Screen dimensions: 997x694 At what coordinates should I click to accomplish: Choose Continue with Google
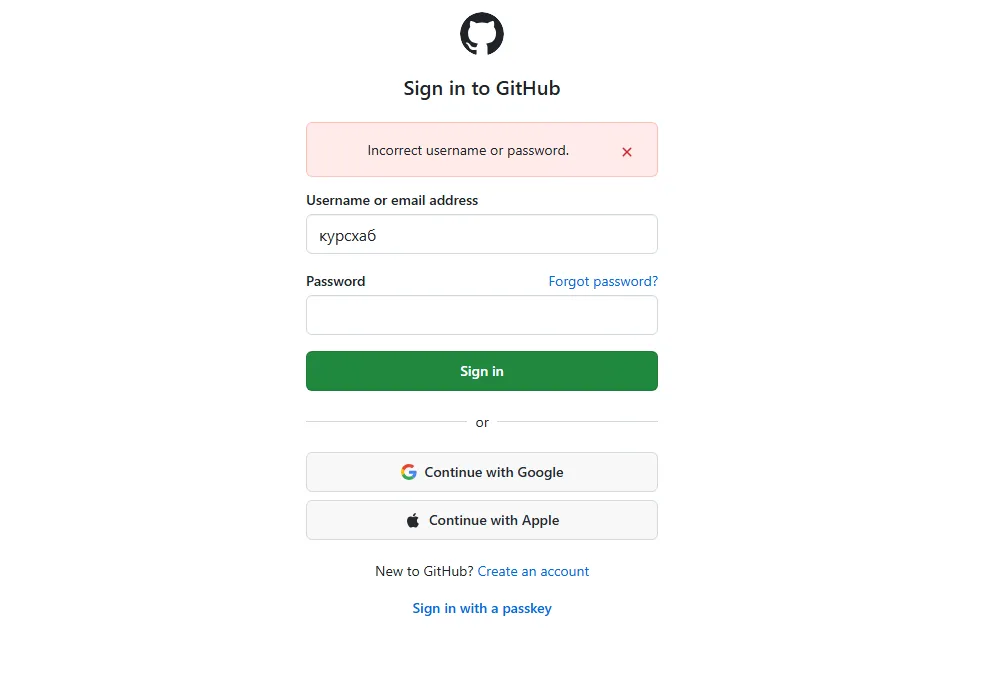[x=482, y=472]
